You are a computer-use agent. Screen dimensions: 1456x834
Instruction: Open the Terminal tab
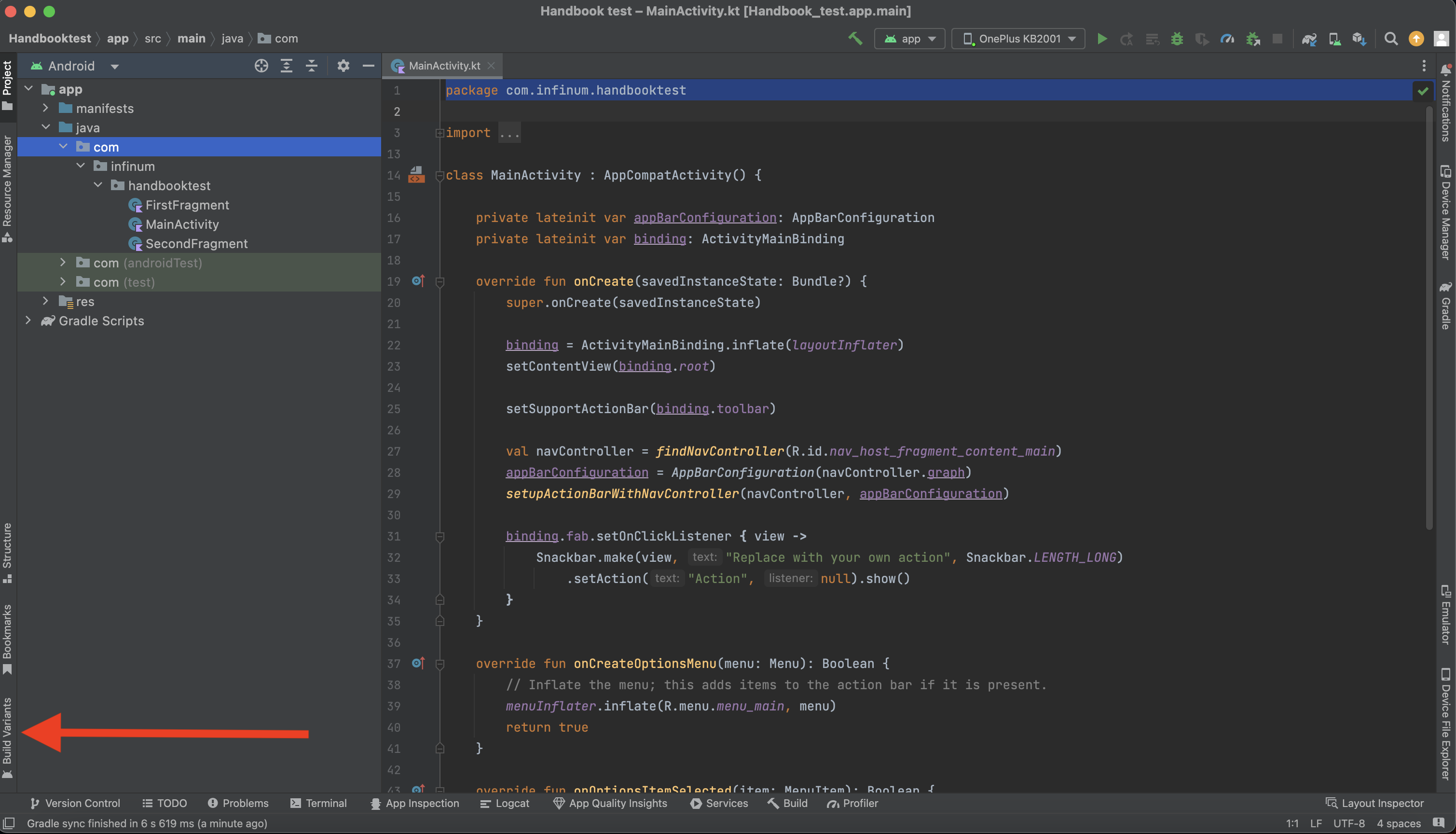[x=318, y=803]
